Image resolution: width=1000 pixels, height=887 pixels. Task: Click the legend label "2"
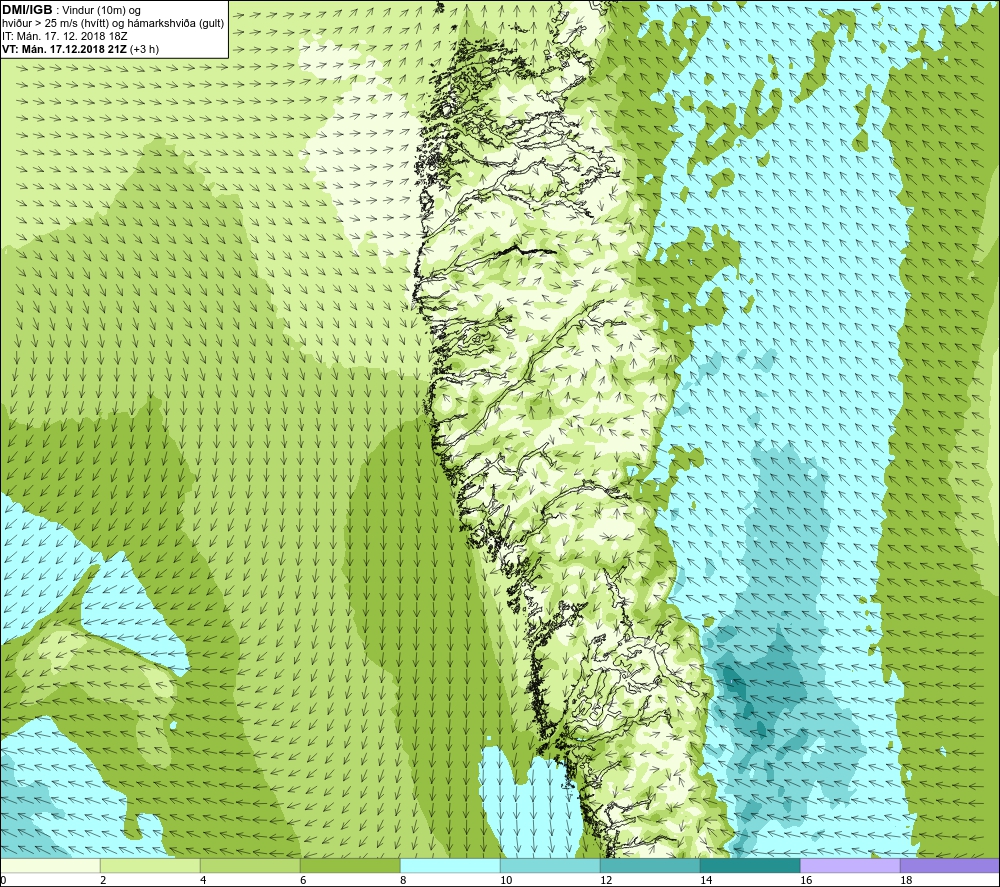click(x=103, y=881)
